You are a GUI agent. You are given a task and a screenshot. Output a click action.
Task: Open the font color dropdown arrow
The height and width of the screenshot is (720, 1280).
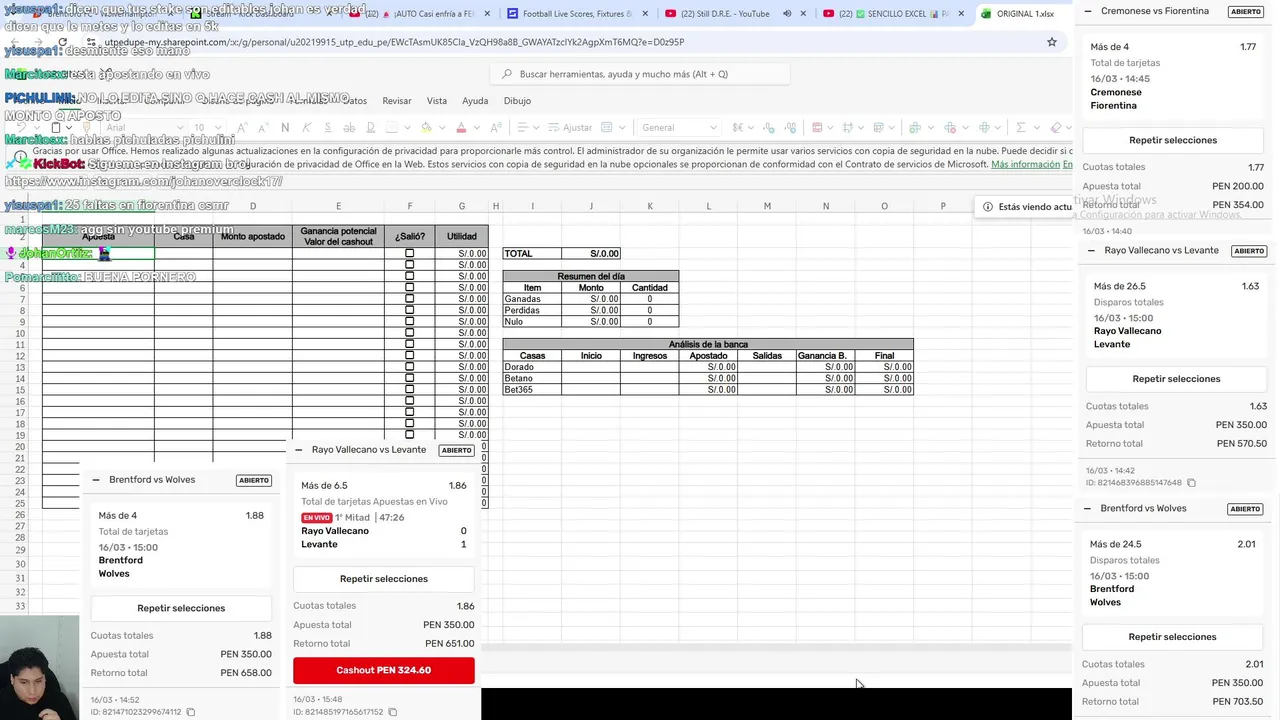click(477, 127)
